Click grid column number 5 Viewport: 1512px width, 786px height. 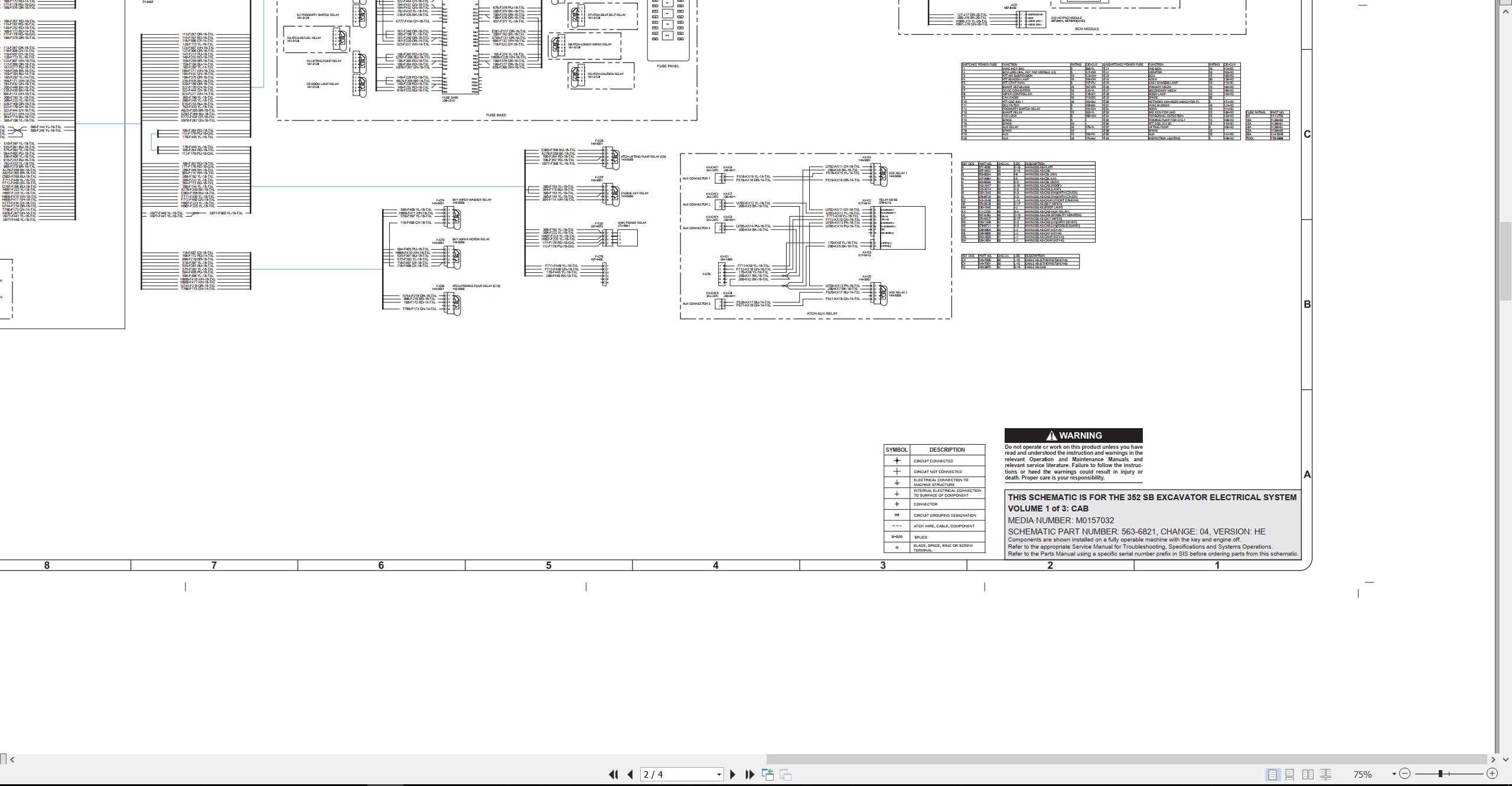(x=549, y=566)
